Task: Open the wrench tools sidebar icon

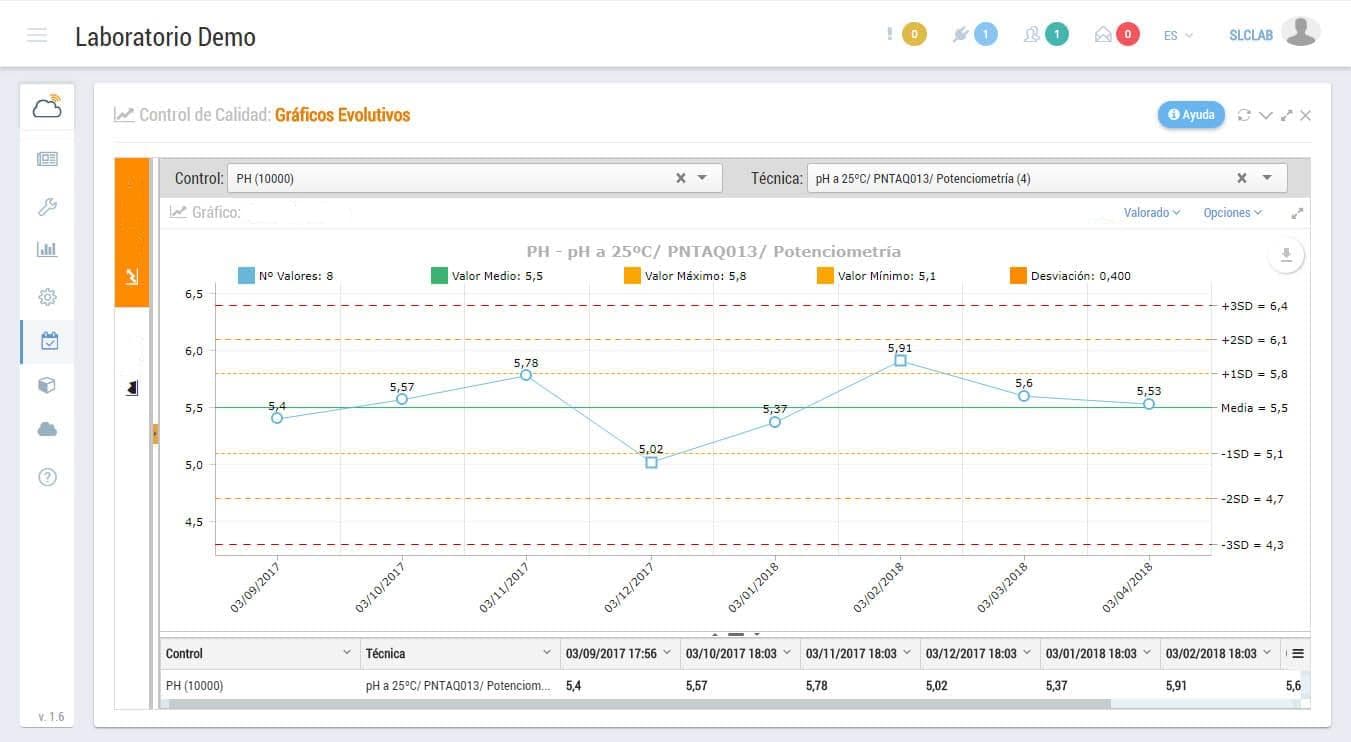Action: pos(47,207)
